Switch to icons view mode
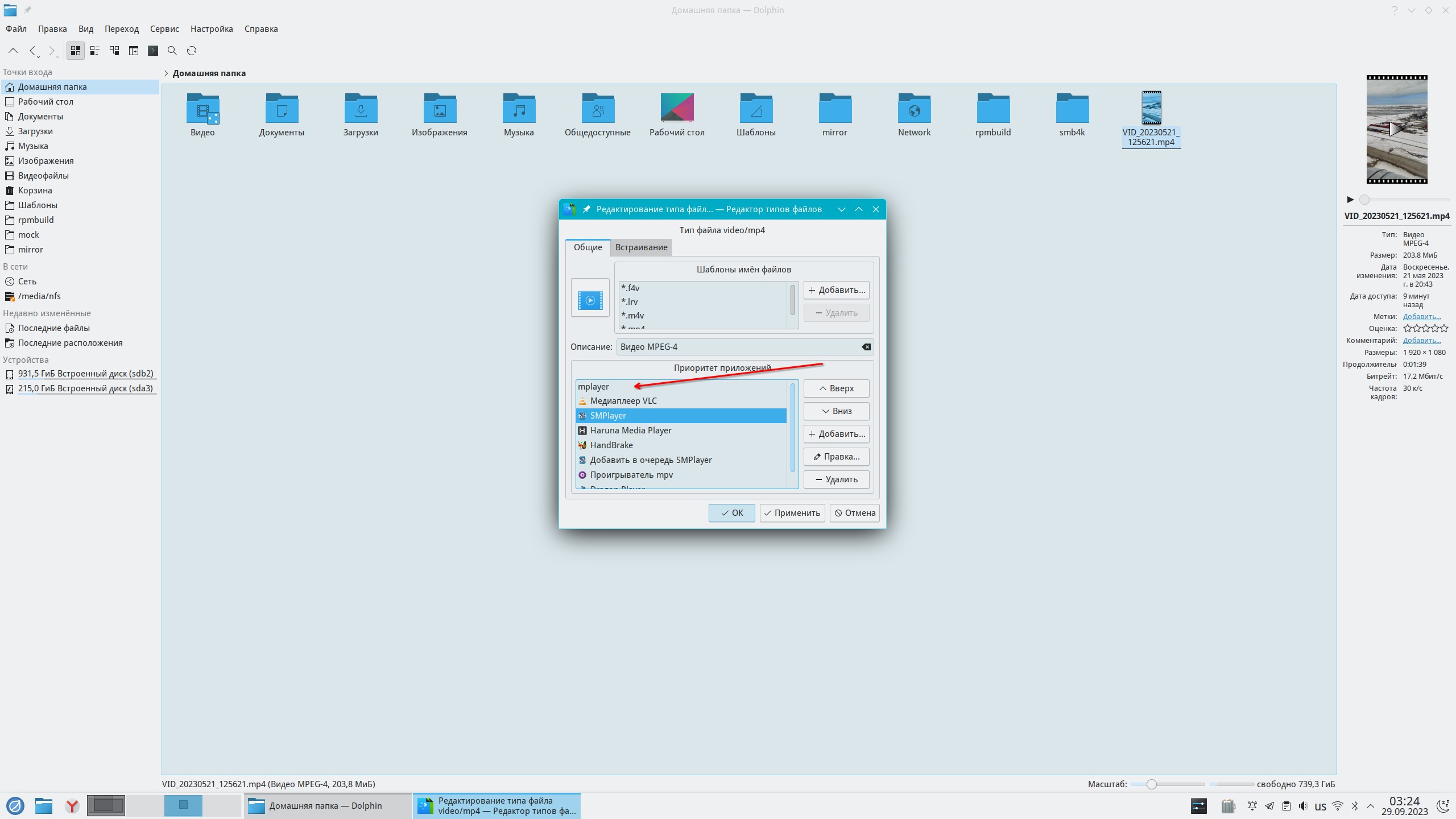 pos(75,51)
